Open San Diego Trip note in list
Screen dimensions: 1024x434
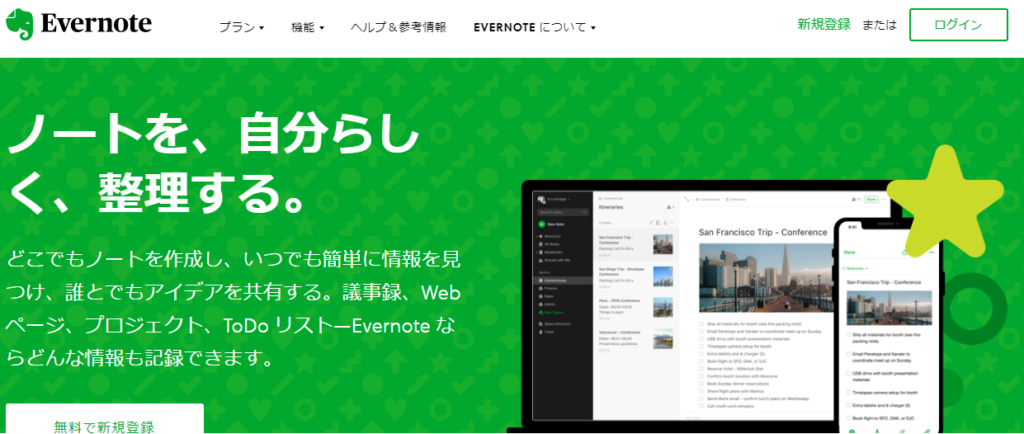635,277
